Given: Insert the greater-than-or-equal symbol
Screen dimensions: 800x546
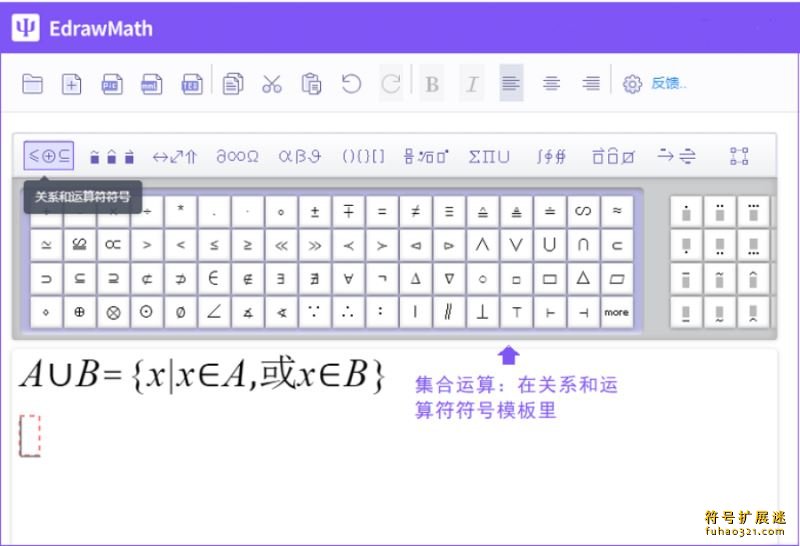Looking at the screenshot, I should coord(247,245).
